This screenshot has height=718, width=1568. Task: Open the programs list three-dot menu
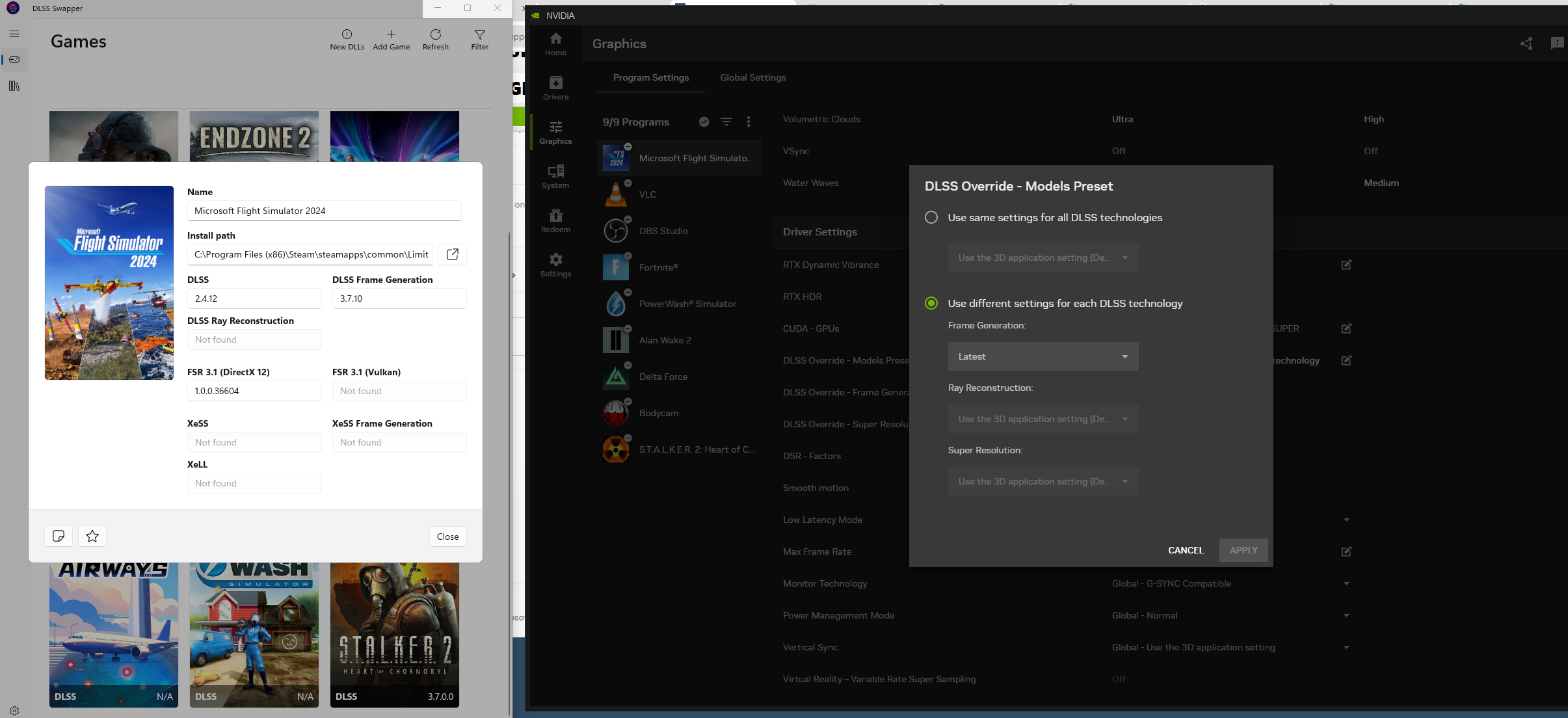[x=749, y=122]
